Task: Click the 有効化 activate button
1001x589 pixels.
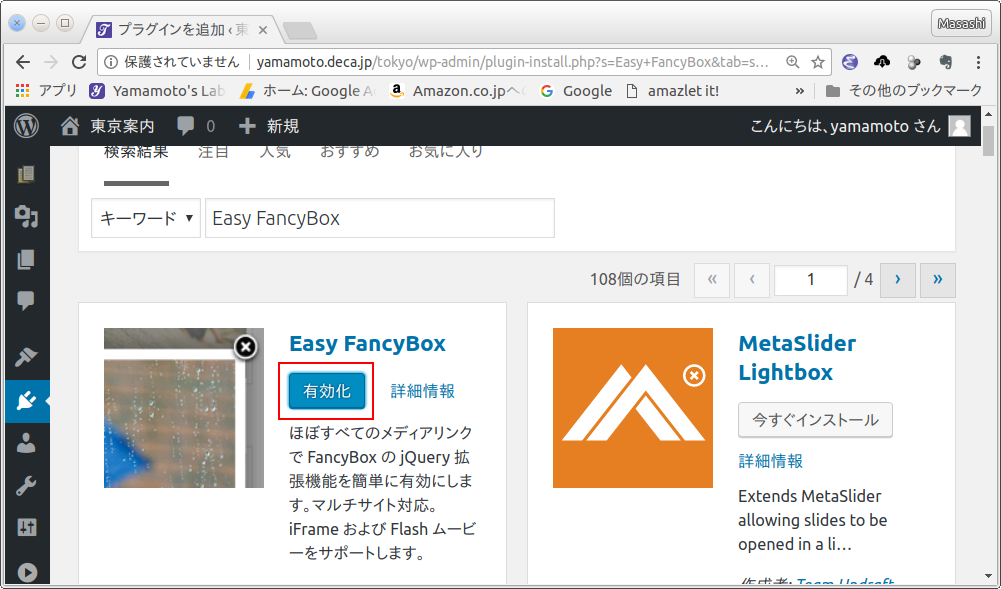Action: point(327,391)
